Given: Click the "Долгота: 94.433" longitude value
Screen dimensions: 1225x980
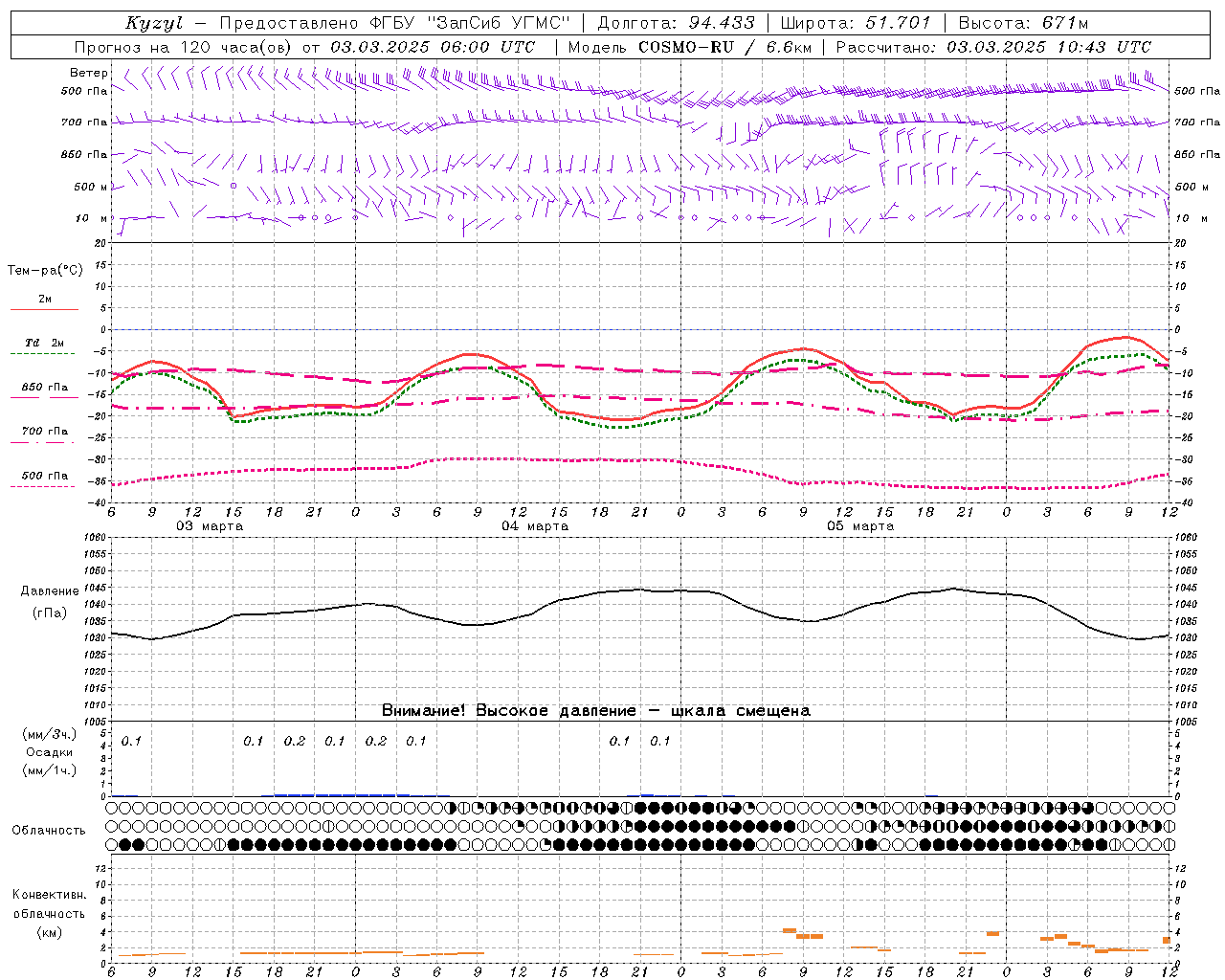Looking at the screenshot, I should click(x=677, y=23).
